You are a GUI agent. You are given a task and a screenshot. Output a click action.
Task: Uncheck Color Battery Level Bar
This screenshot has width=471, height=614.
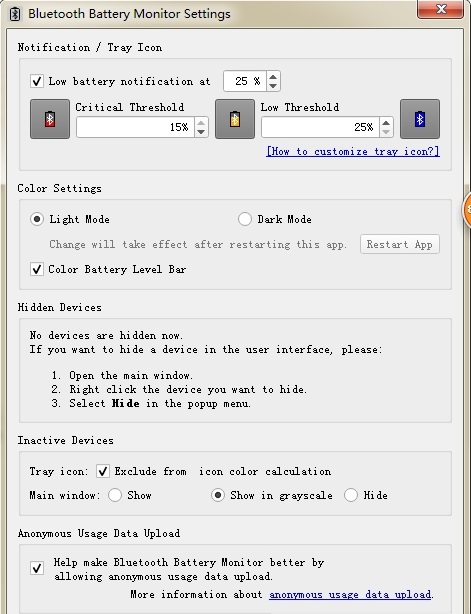37,269
